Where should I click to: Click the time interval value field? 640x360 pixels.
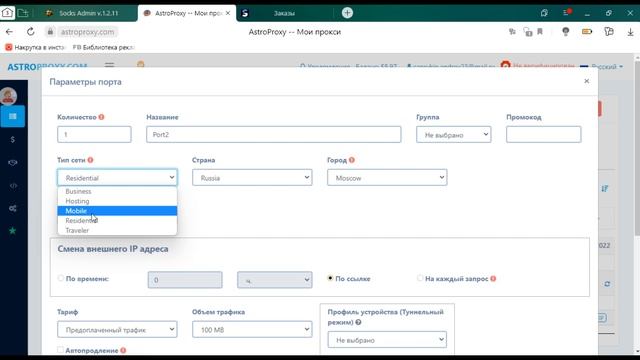185,280
